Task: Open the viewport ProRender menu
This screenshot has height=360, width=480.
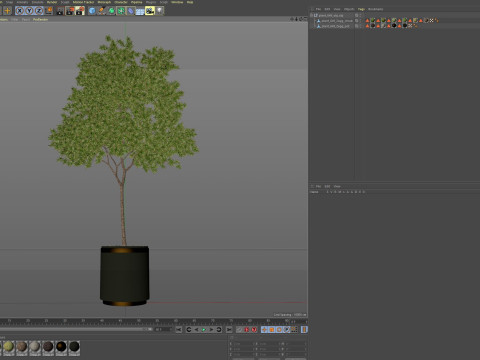Action: [41, 19]
